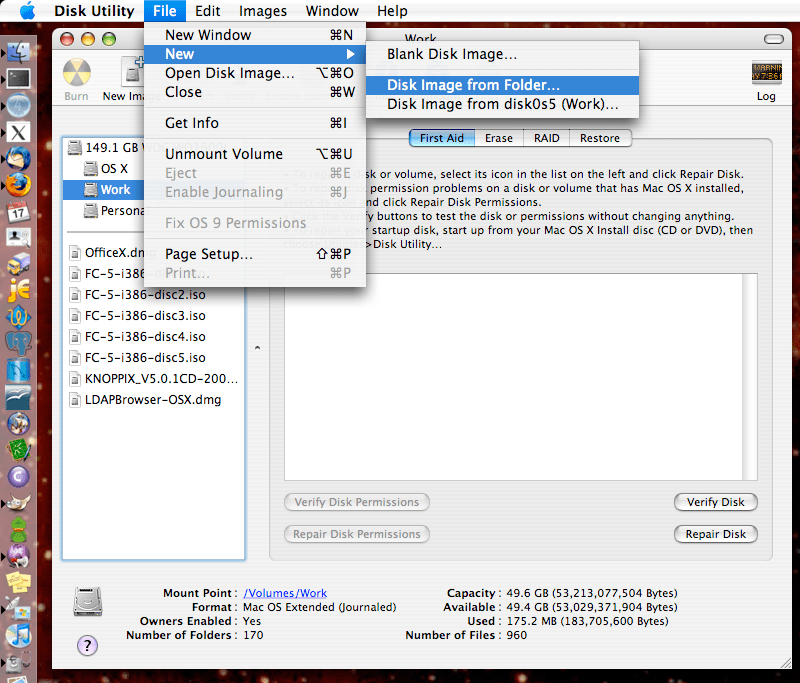Select Close in the File menu
800x683 pixels.
pos(255,92)
